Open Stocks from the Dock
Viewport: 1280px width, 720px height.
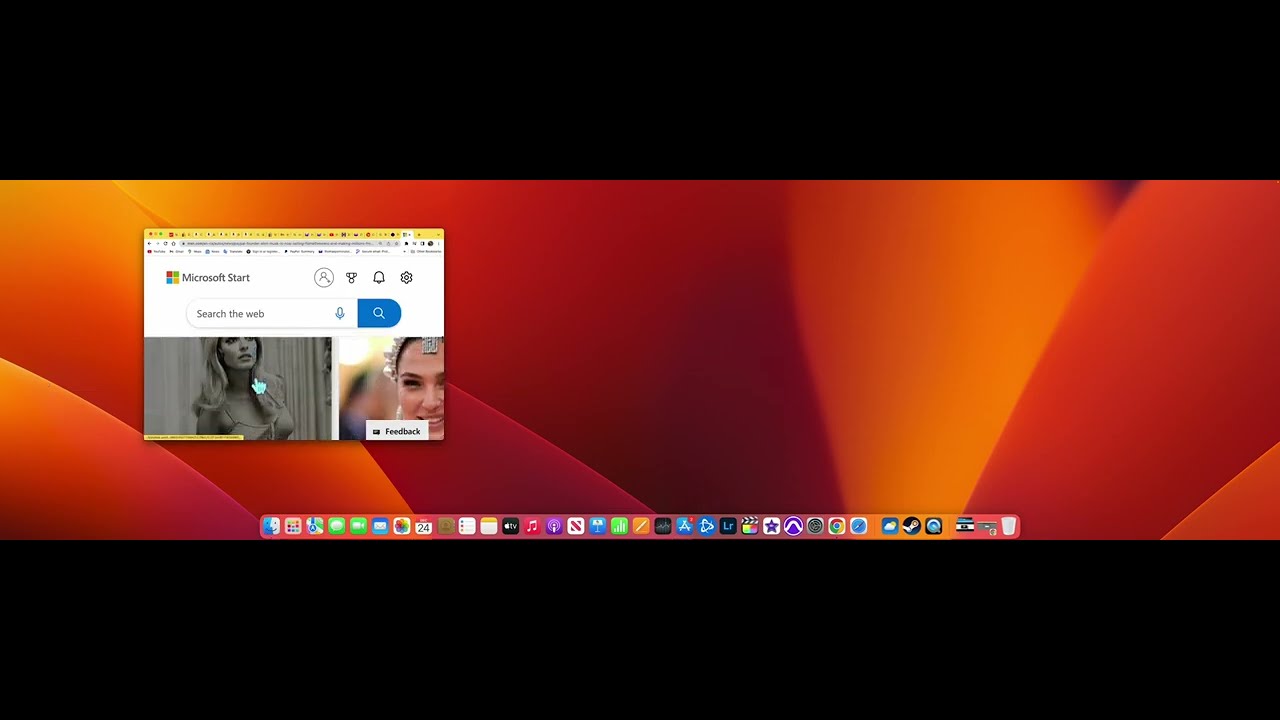pos(663,526)
